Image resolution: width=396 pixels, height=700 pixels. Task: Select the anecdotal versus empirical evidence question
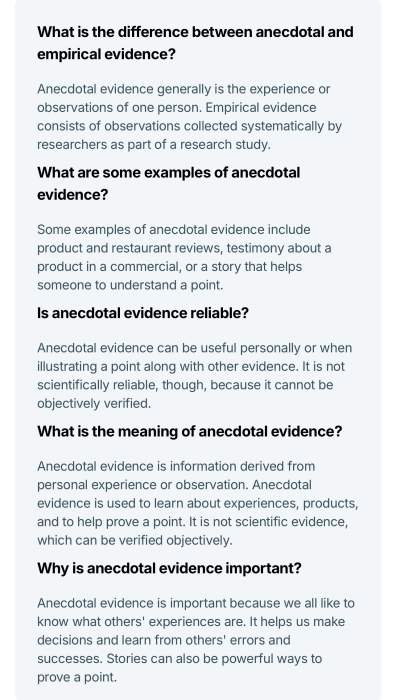click(195, 43)
